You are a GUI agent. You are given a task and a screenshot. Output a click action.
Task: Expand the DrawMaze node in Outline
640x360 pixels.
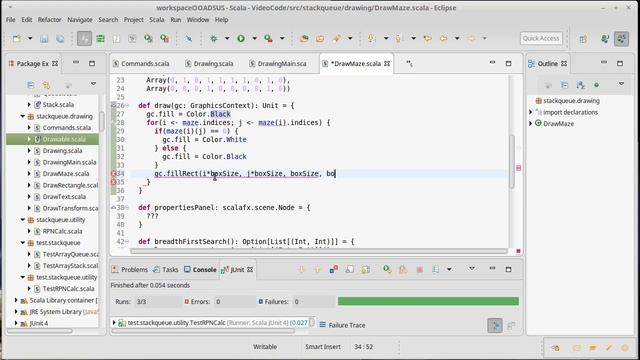pos(531,123)
